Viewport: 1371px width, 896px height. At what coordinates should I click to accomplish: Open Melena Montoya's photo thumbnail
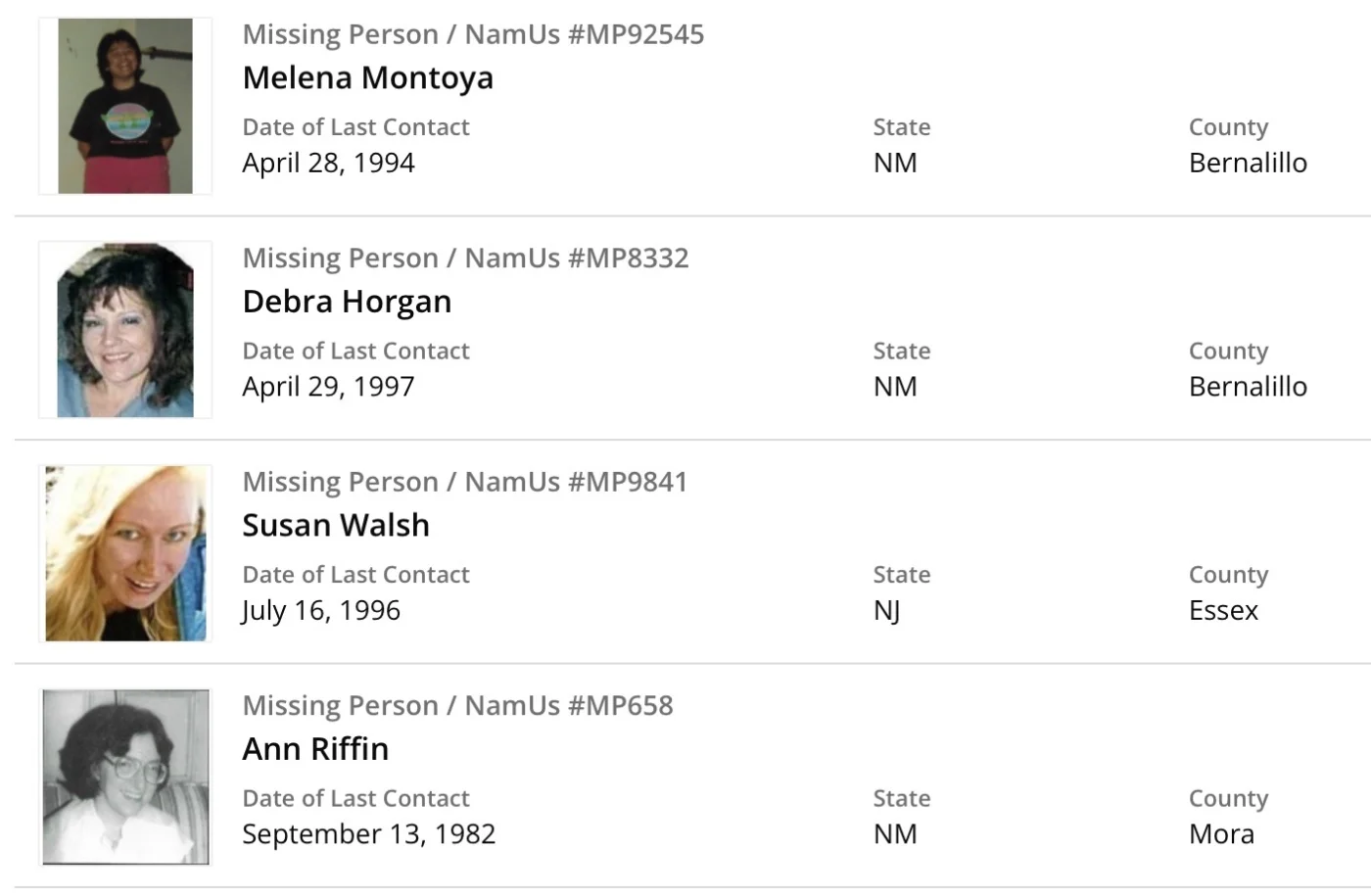(125, 106)
